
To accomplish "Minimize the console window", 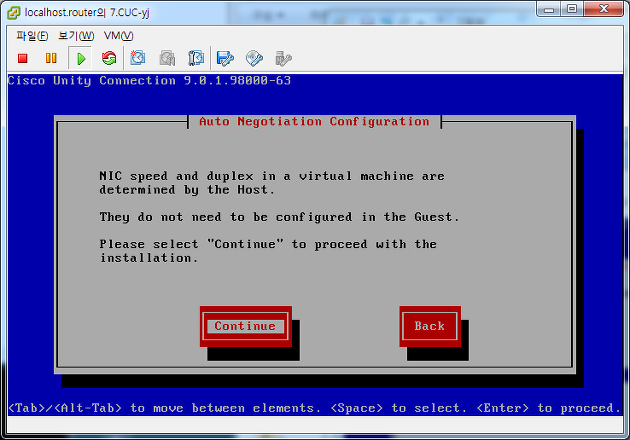I will tap(549, 10).
